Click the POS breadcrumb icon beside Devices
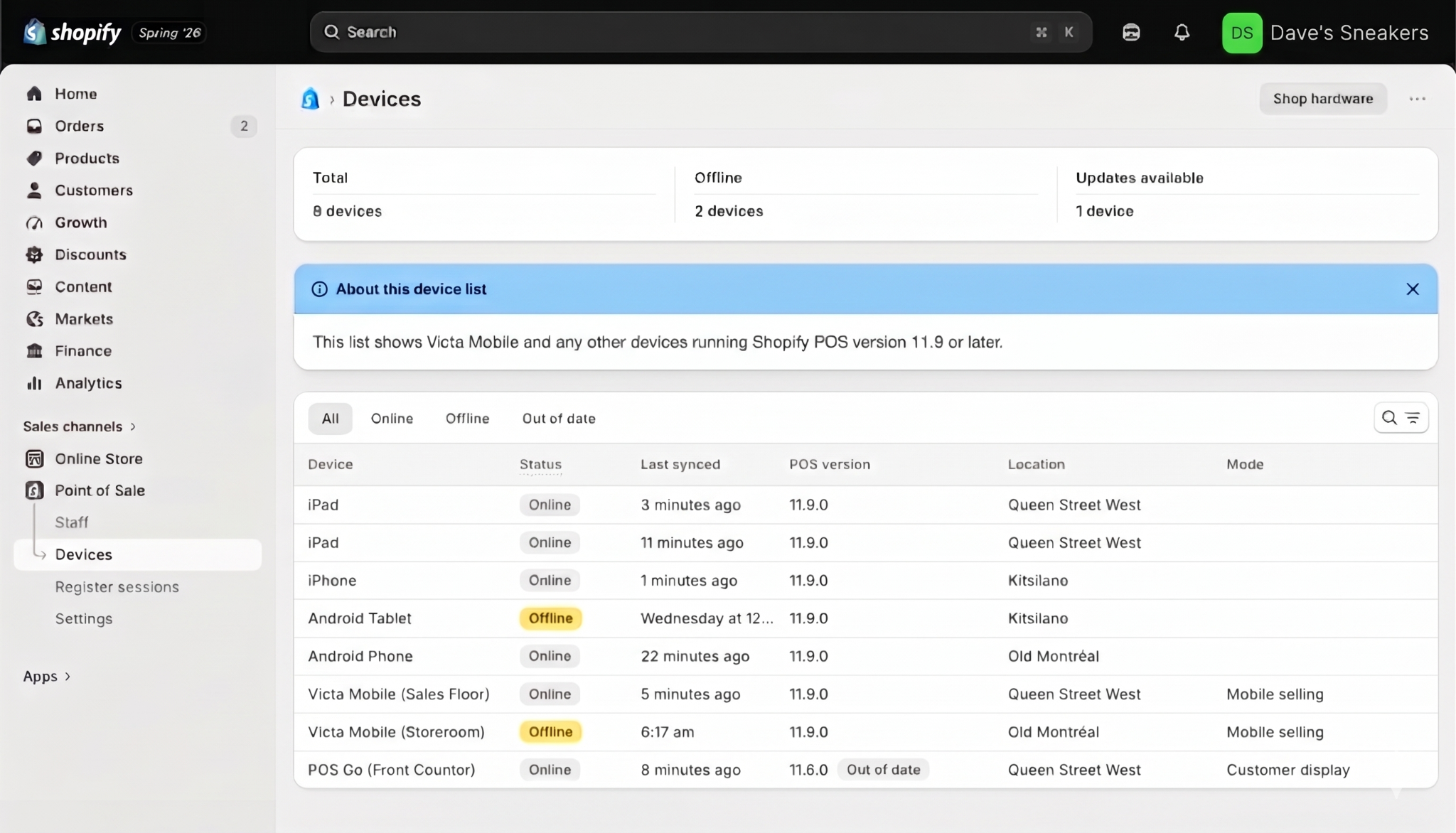This screenshot has width=1456, height=833. pyautogui.click(x=311, y=99)
